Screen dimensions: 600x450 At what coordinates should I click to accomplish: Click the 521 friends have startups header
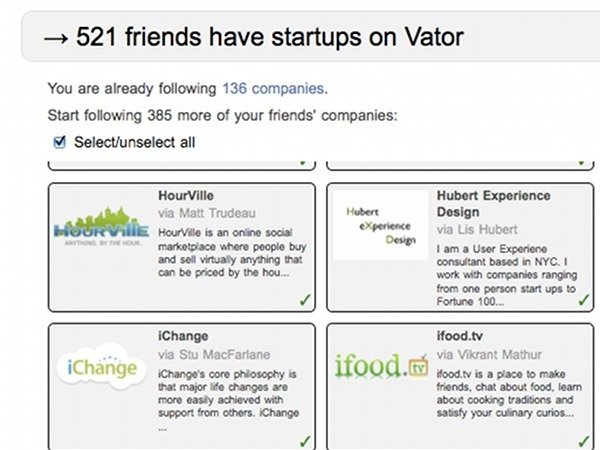point(254,36)
